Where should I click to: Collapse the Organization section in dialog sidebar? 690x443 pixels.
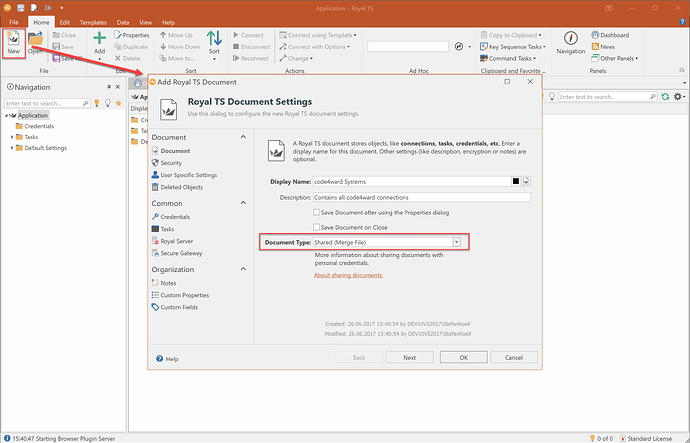(241, 270)
